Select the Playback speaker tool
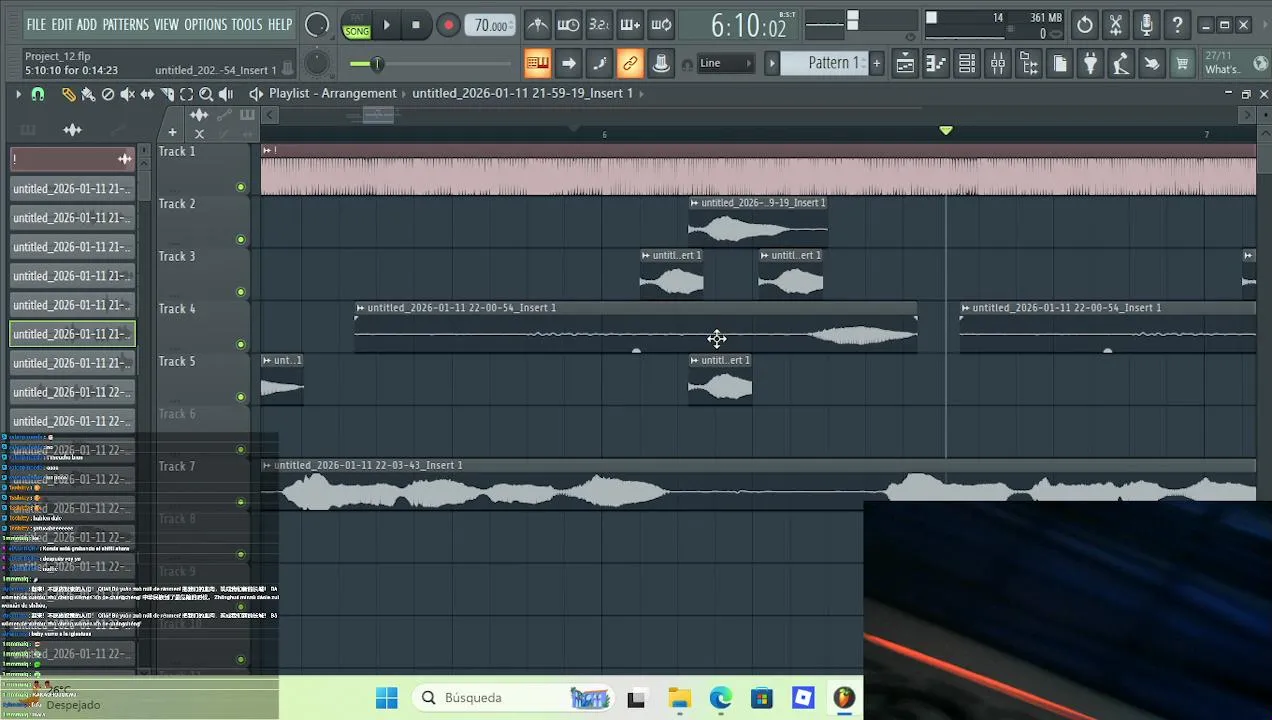The height and width of the screenshot is (720, 1272). coord(226,94)
